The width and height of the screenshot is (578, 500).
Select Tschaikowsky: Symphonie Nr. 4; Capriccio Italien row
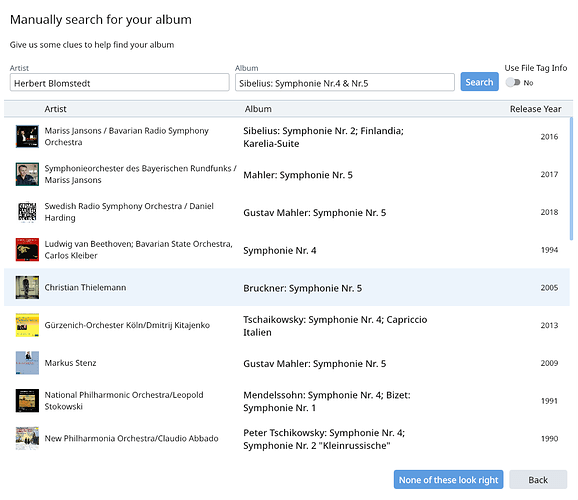287,325
